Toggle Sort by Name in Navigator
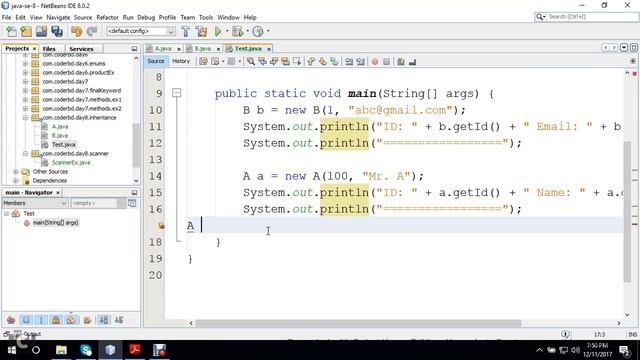This screenshot has width=640, height=360. 104,320
